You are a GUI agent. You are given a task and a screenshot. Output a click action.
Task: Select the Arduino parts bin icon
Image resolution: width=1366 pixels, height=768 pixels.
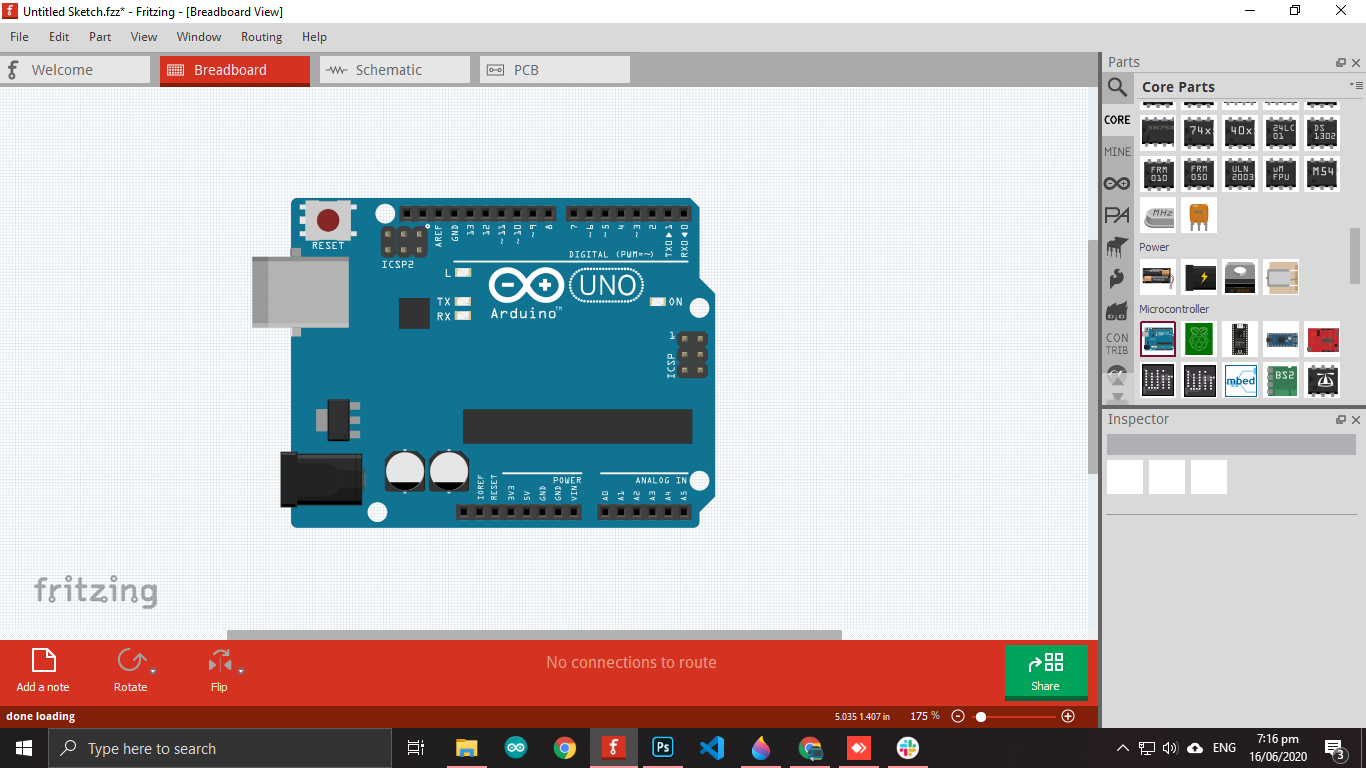coord(1117,183)
